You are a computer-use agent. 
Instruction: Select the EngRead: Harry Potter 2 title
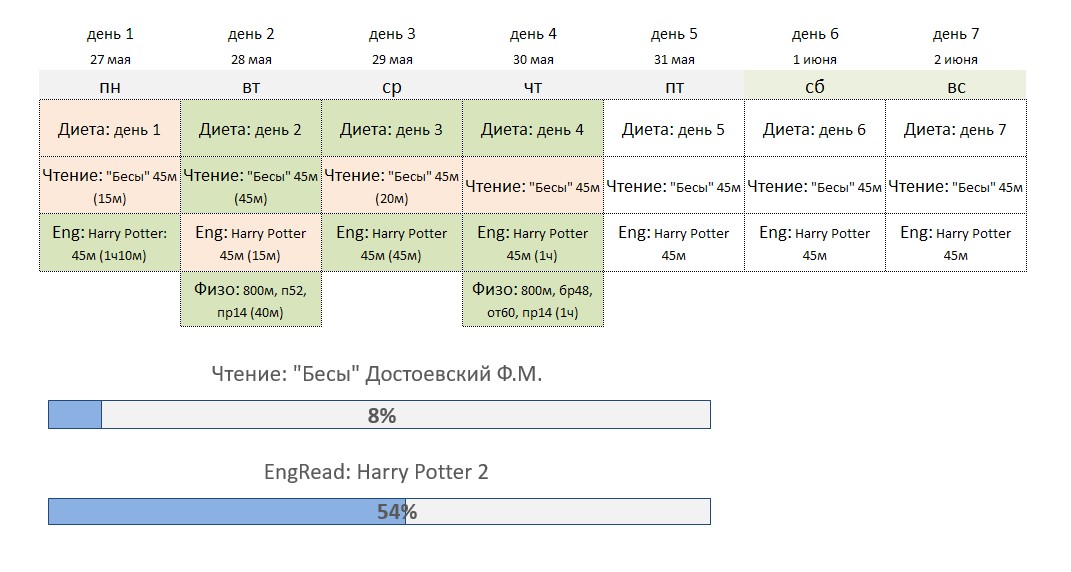376,472
